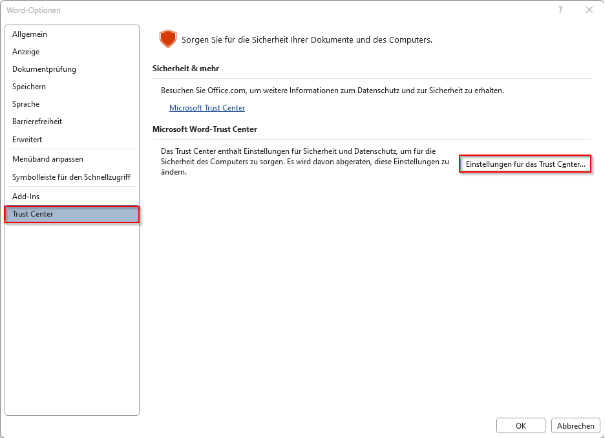The width and height of the screenshot is (605, 438).
Task: Select Symbolleiste für den Schnellzugriff
Action: tap(72, 177)
